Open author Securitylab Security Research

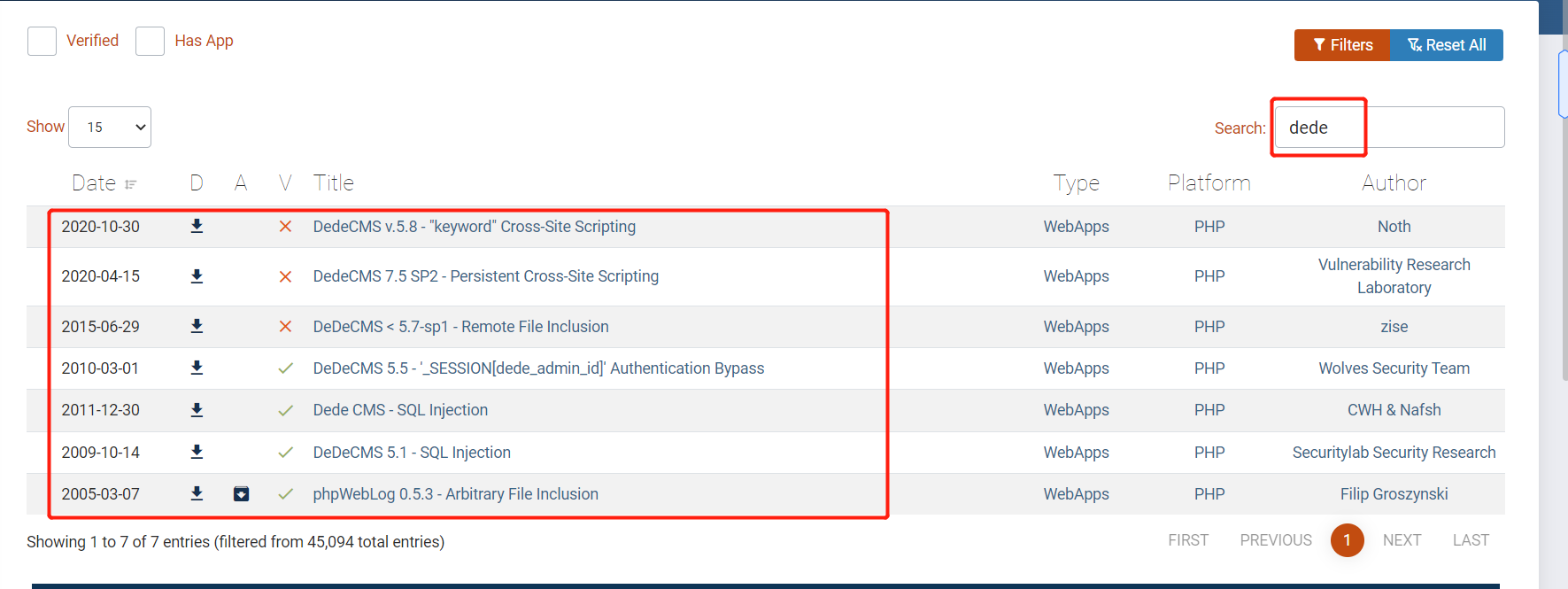pos(1394,453)
